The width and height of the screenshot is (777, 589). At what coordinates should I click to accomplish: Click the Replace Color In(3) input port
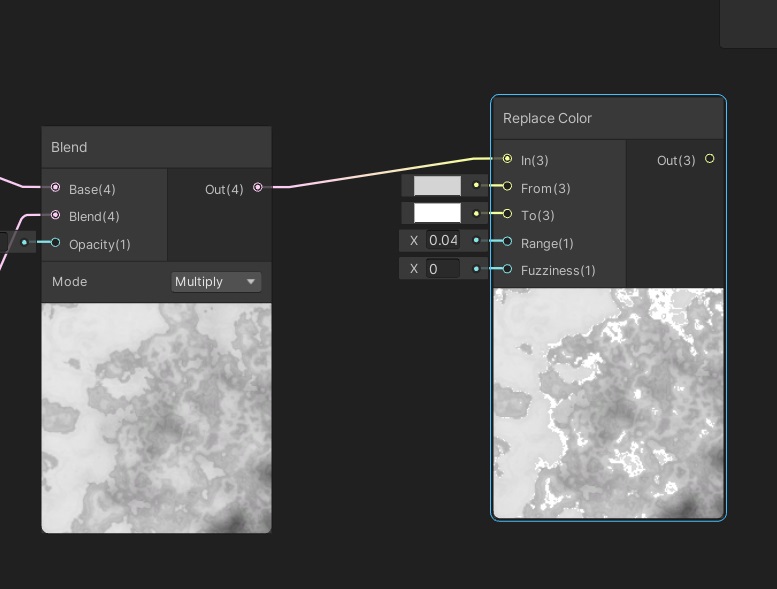tap(508, 159)
